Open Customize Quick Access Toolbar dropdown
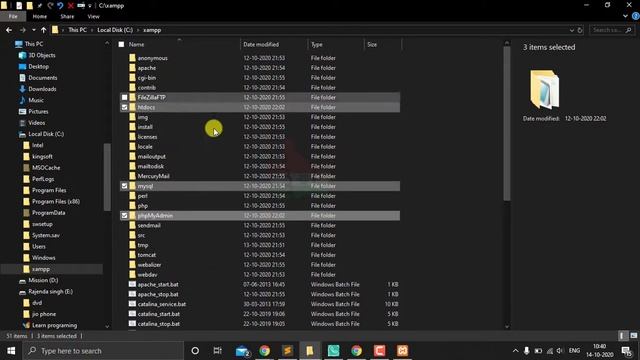640x360 pixels. coord(90,6)
